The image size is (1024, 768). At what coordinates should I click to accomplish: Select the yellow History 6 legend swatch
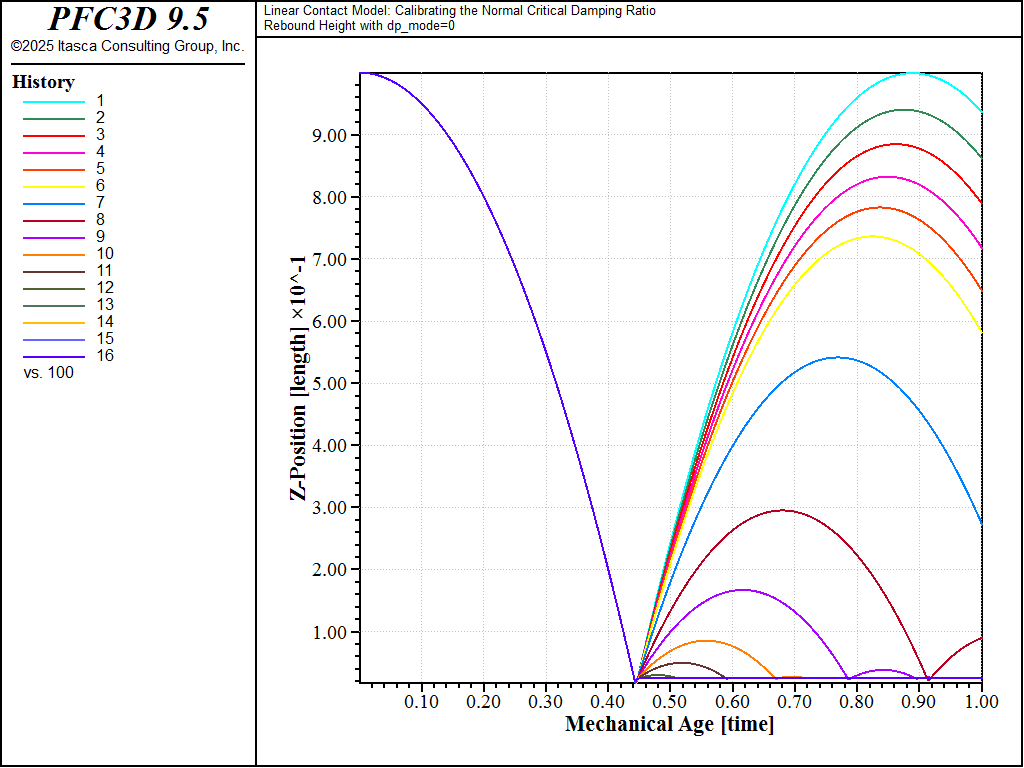(54, 187)
